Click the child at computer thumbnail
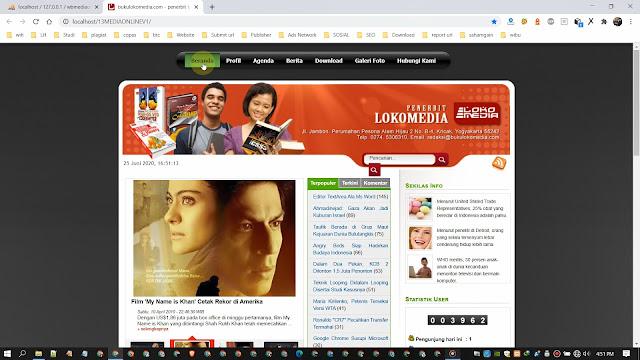Screen dimensions: 640x360 pos(420,267)
